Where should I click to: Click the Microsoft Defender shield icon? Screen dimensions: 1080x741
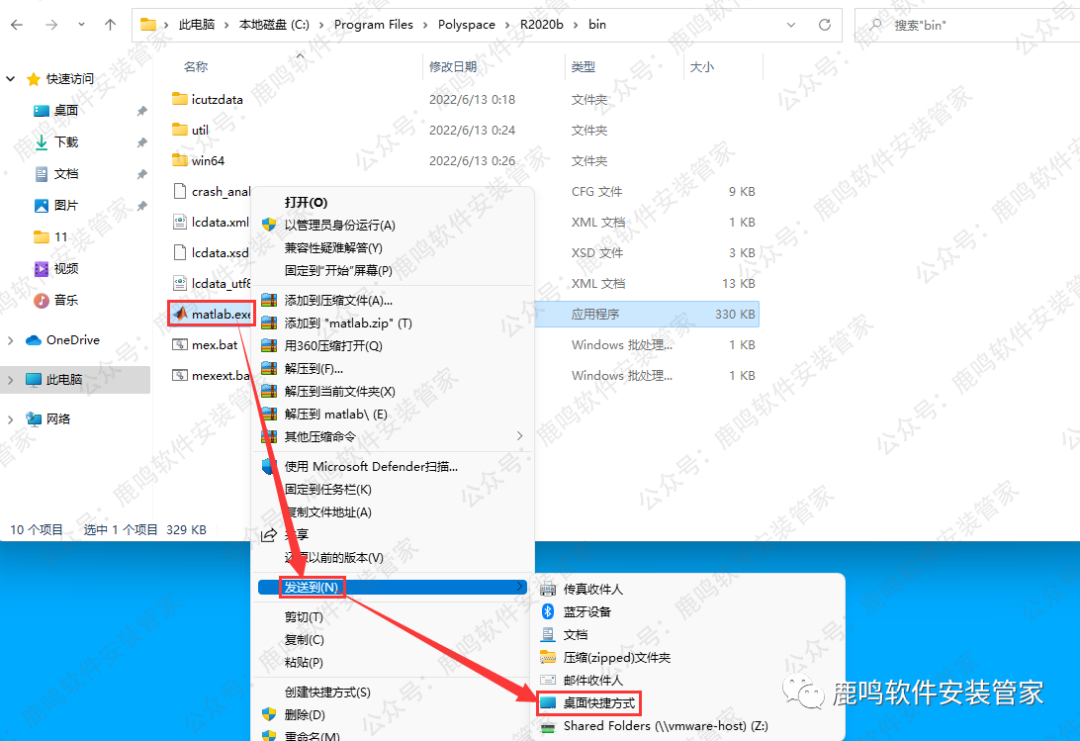(268, 466)
